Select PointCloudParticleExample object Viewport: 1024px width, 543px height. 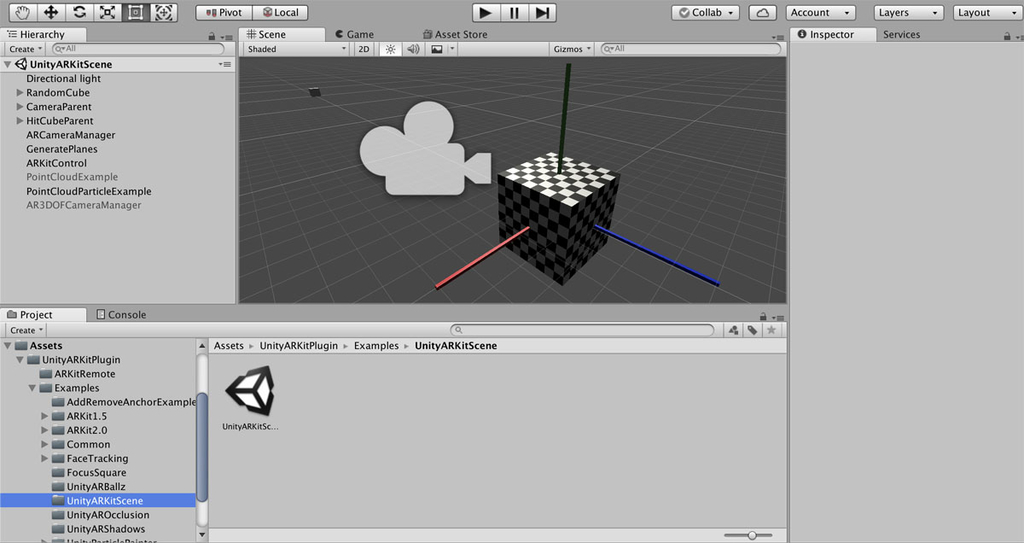pyautogui.click(x=89, y=191)
